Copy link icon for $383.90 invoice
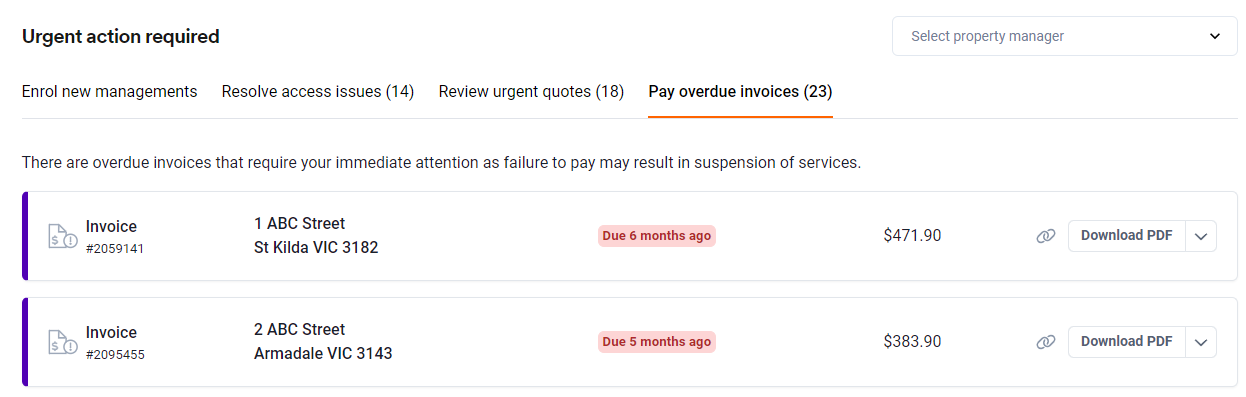Screen dimensions: 1246x397 tap(1046, 342)
